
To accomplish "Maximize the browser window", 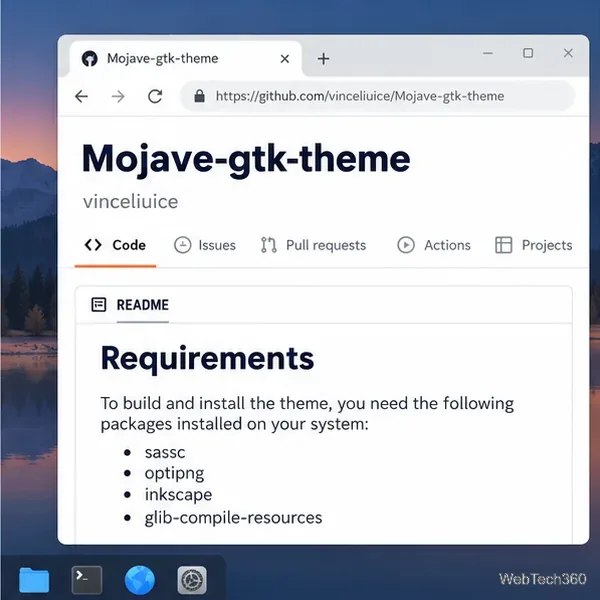I will point(528,53).
